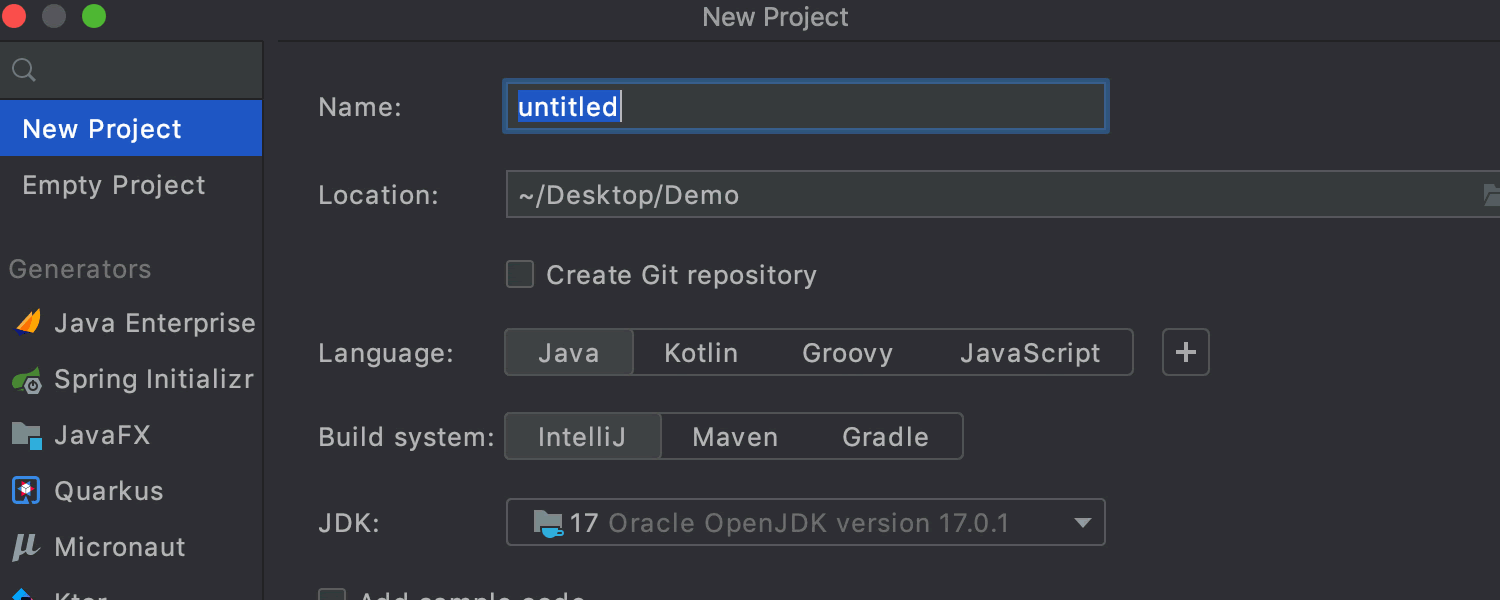Click the Quarkus generator icon
The width and height of the screenshot is (1500, 600).
click(x=27, y=491)
